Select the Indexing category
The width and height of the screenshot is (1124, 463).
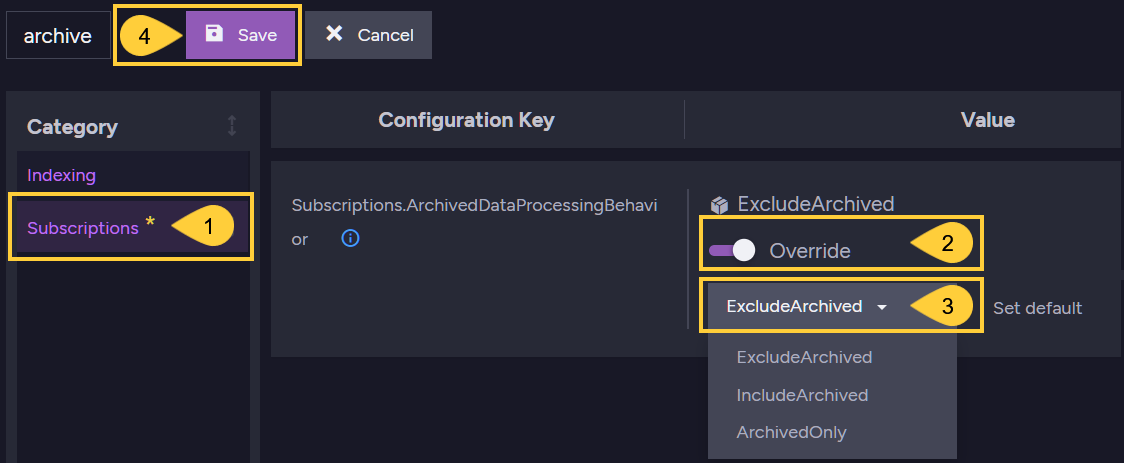(x=62, y=175)
